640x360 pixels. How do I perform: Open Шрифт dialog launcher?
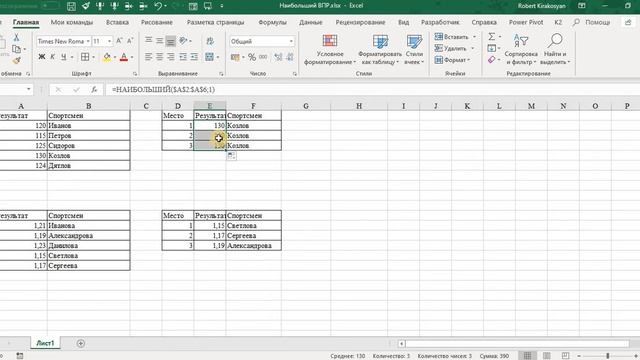pos(135,74)
